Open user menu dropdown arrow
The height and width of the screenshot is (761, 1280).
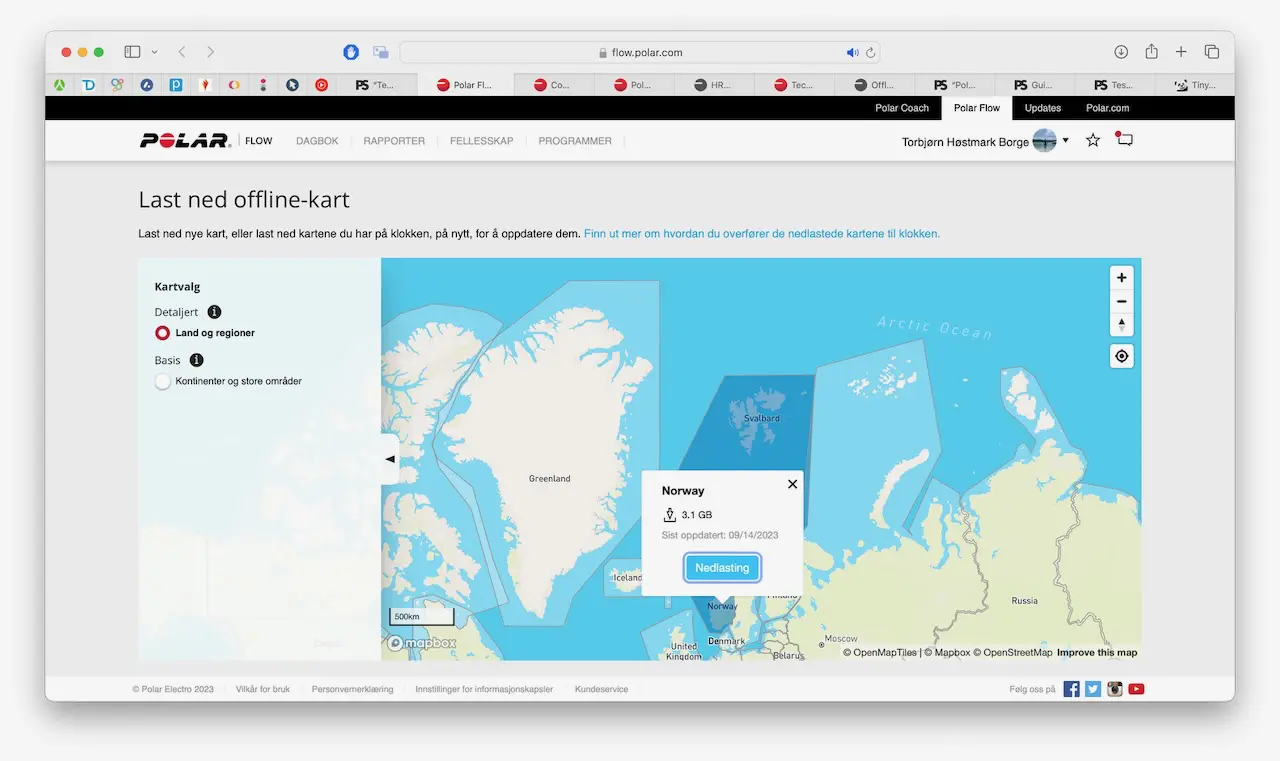pyautogui.click(x=1065, y=141)
